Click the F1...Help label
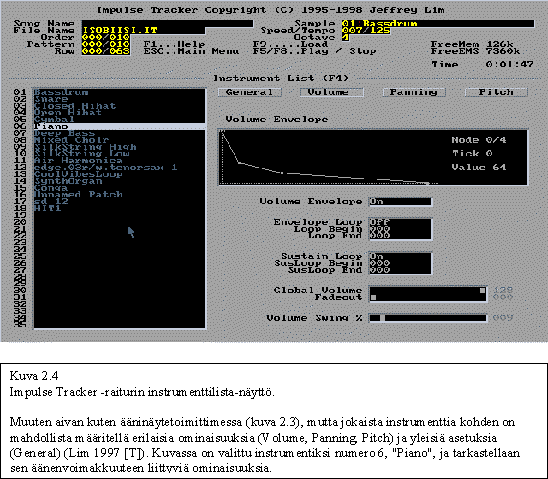 (x=174, y=44)
